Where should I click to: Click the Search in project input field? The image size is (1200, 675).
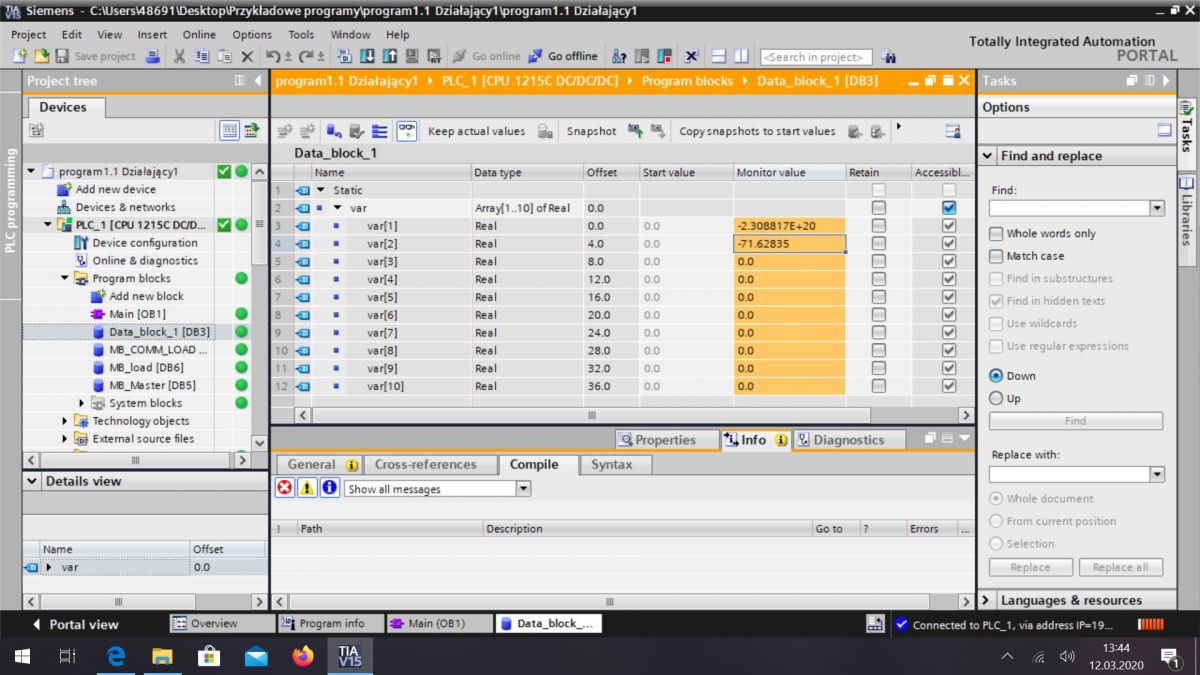(x=815, y=57)
